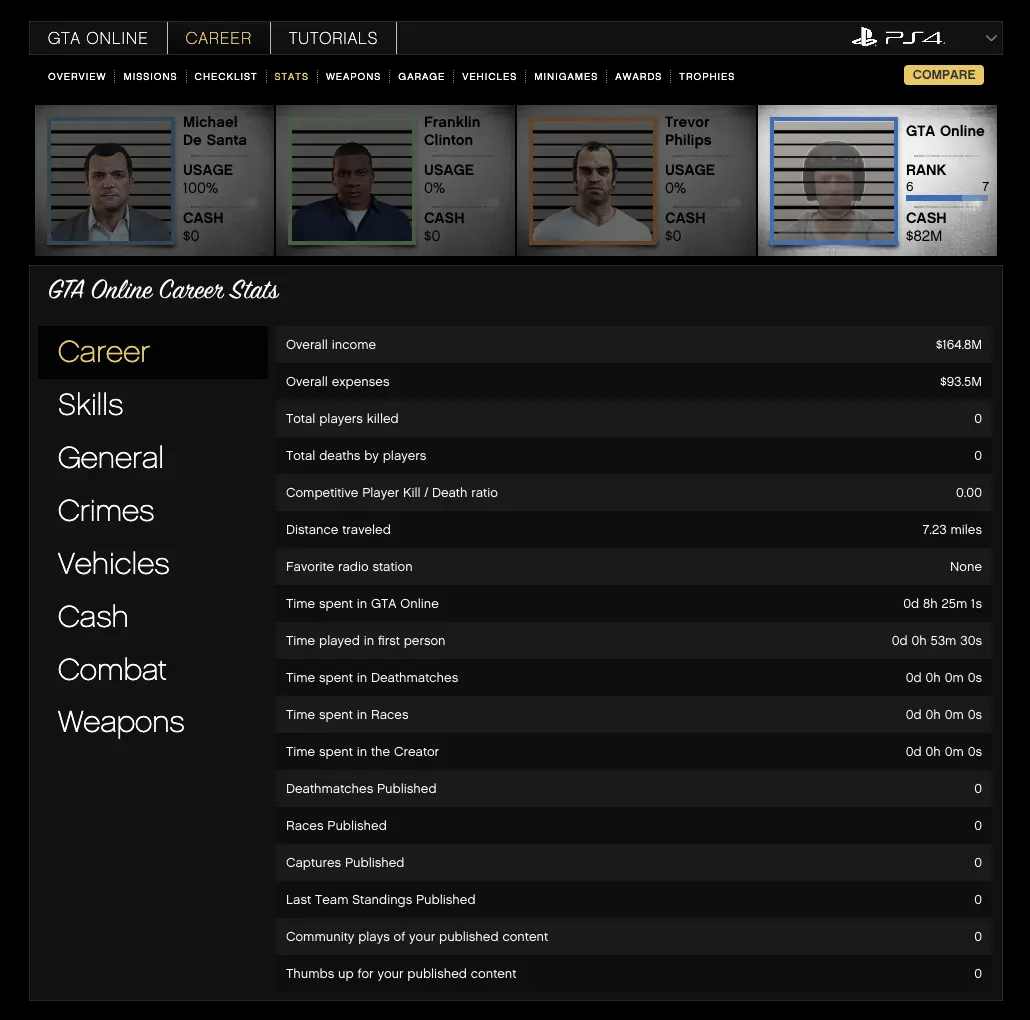Open the Career tab
Image resolution: width=1030 pixels, height=1020 pixels.
[x=218, y=38]
